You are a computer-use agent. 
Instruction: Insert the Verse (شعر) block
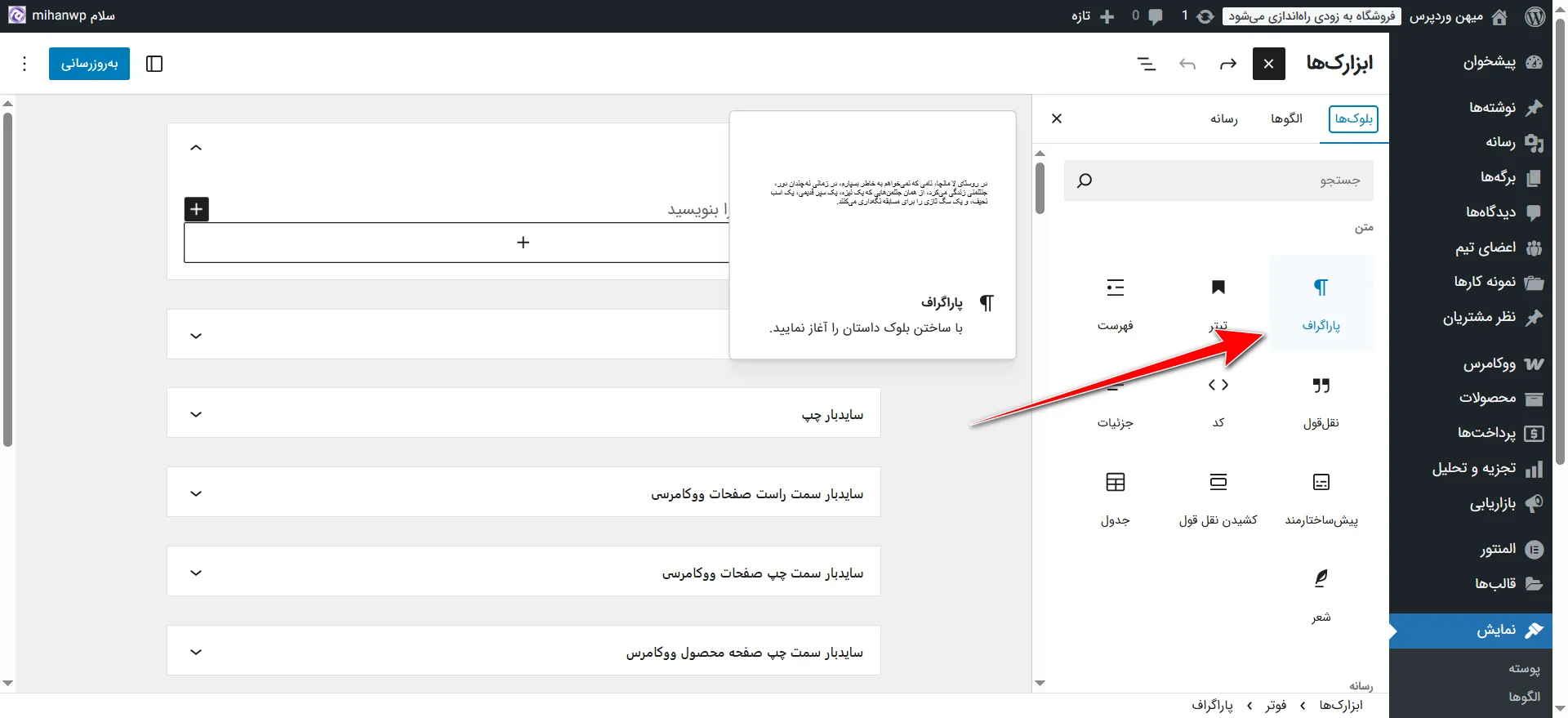(x=1321, y=595)
